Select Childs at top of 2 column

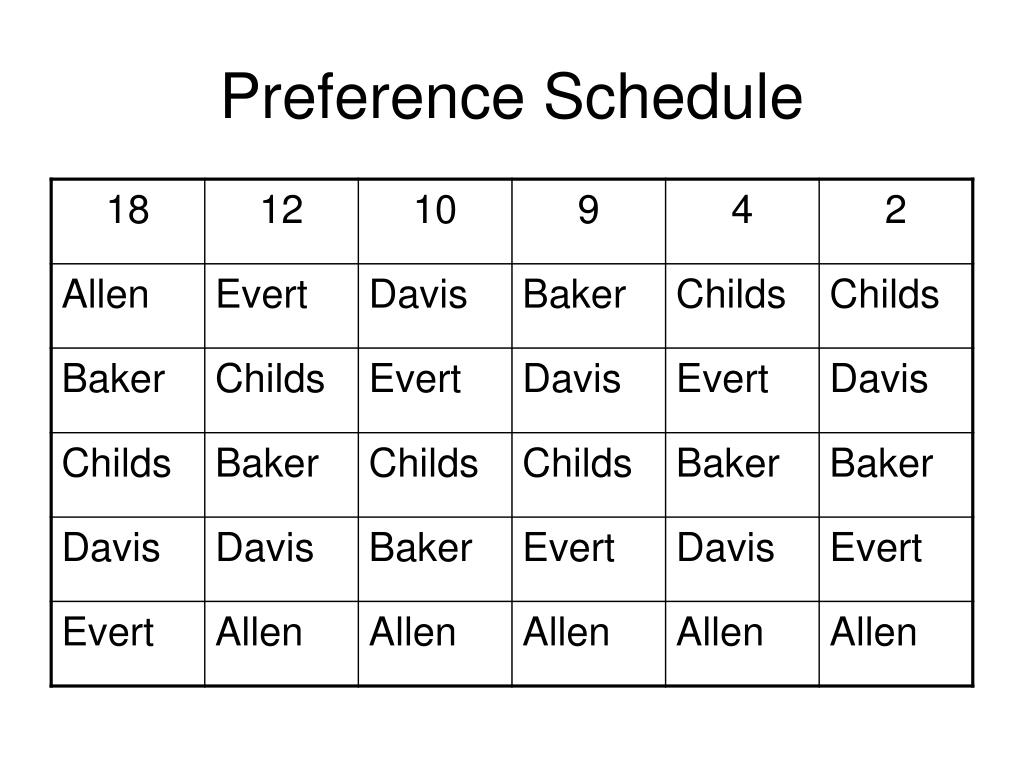pyautogui.click(x=884, y=294)
